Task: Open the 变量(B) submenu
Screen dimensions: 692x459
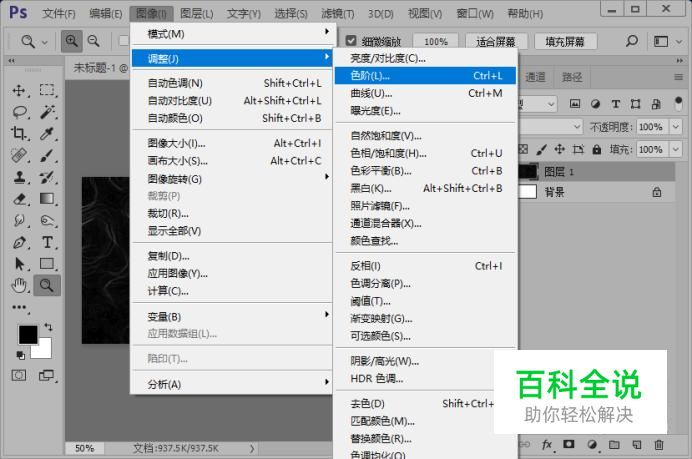Action: [x=232, y=316]
